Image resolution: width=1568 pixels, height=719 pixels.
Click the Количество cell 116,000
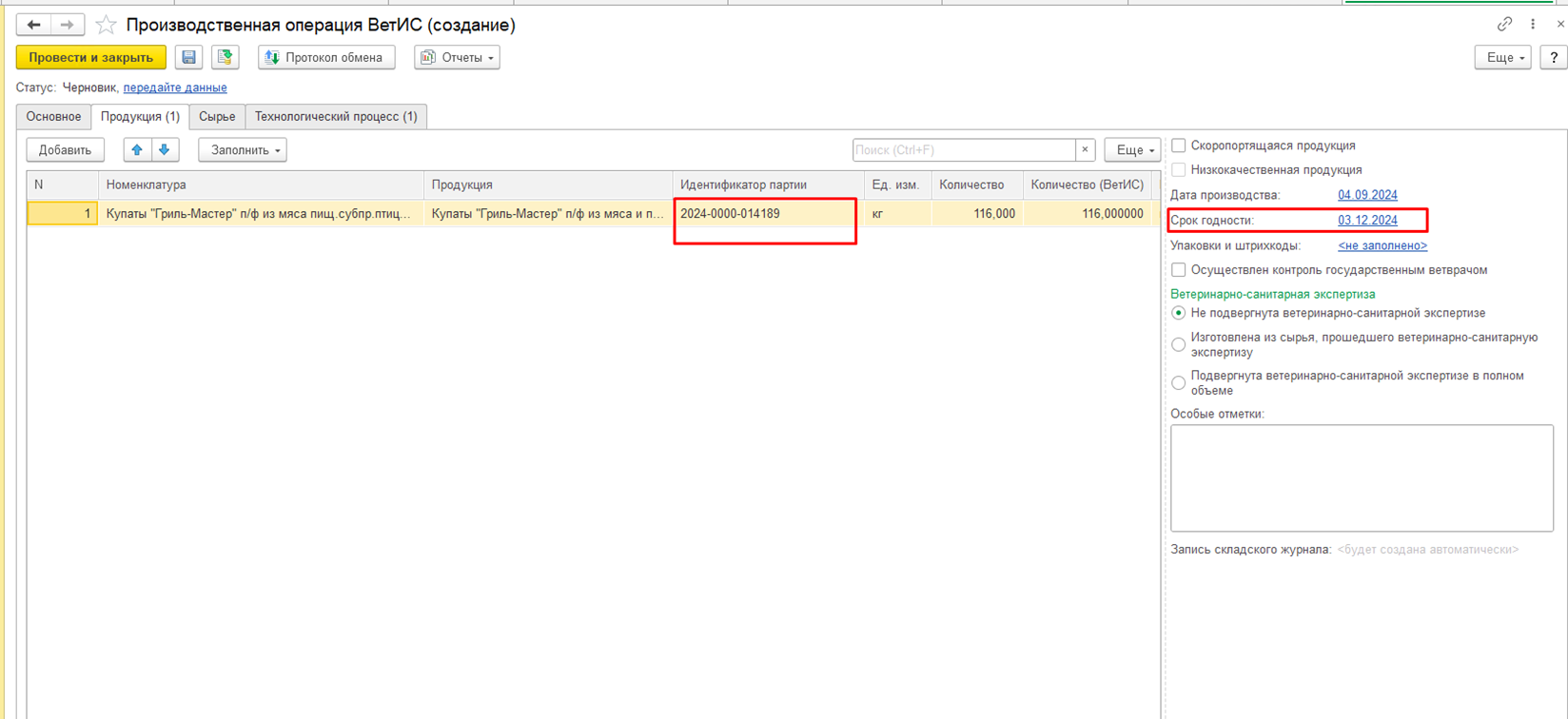[977, 214]
